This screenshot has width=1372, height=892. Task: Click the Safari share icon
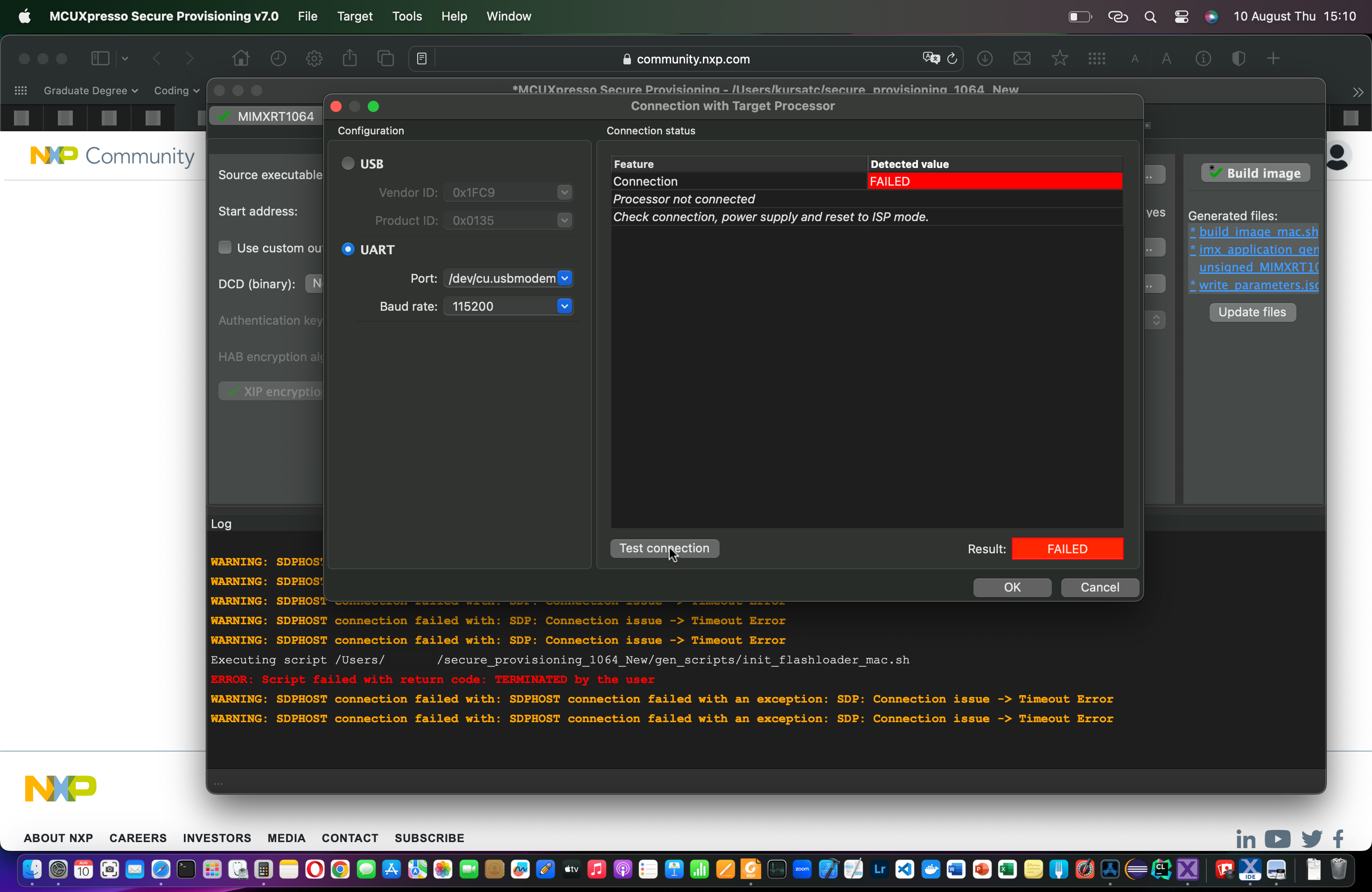[x=350, y=58]
